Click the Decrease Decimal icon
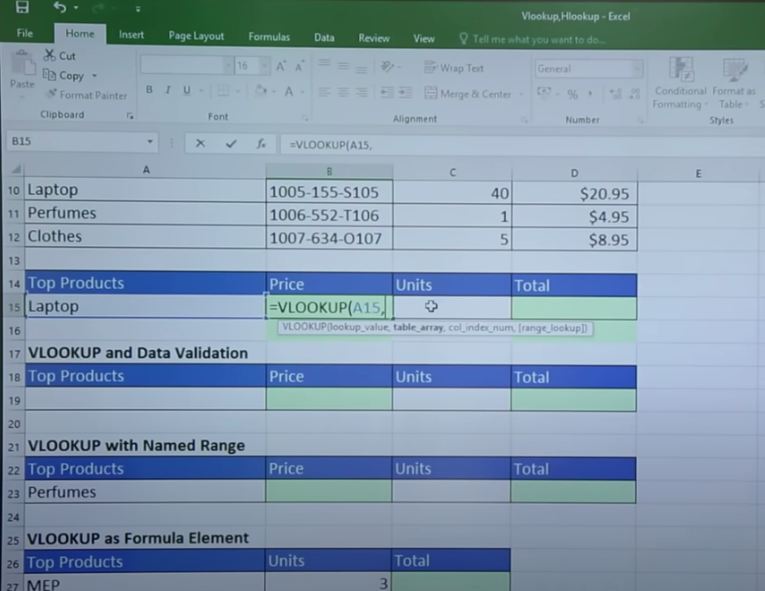The height and width of the screenshot is (591, 765). tap(635, 94)
